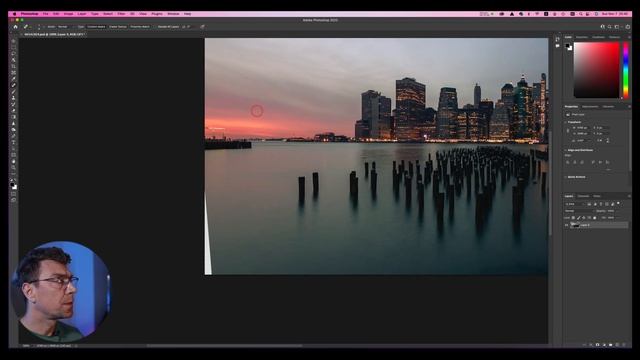Screen dimensions: 640x360
Task: Click the foreground/background color chips in toolbar
Action: click(x=13, y=186)
